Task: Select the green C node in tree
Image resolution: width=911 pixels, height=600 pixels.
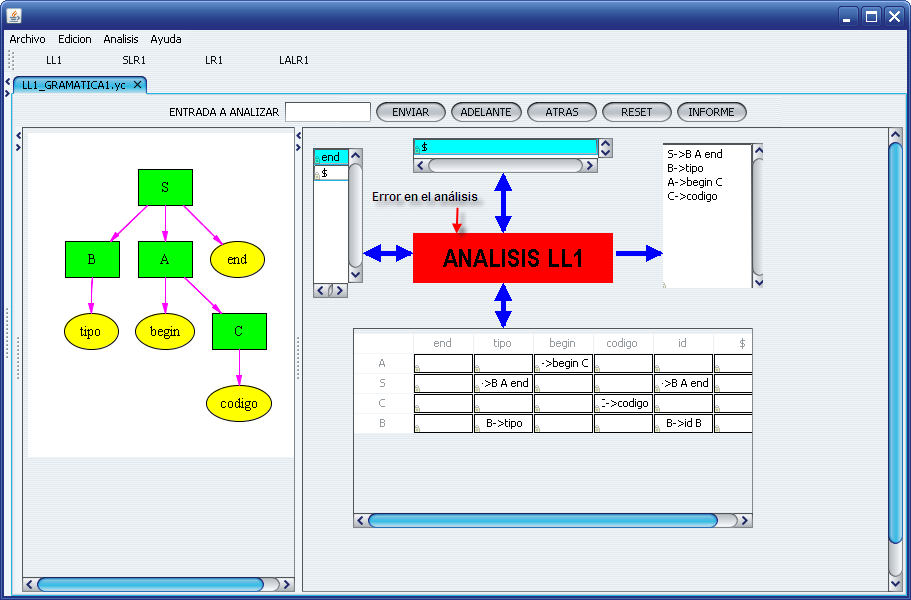Action: click(x=239, y=331)
